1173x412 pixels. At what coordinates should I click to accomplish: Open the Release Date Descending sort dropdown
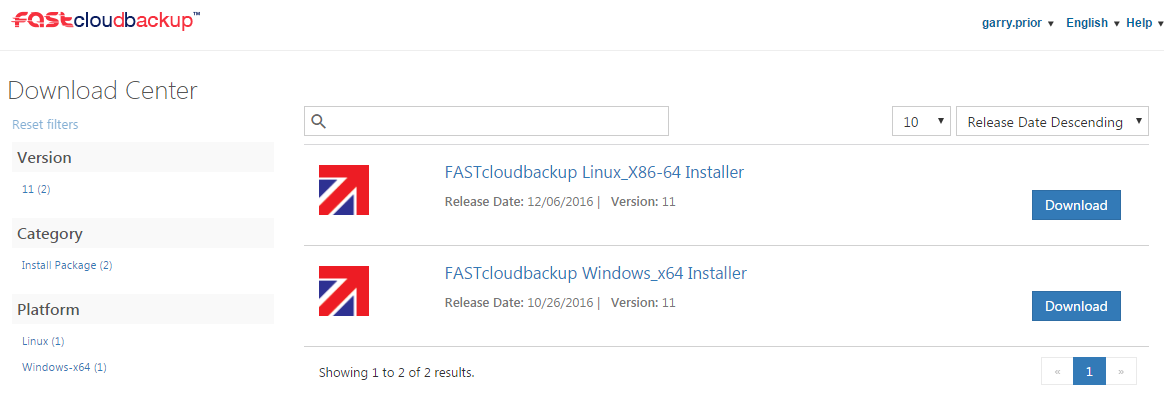tap(1052, 121)
